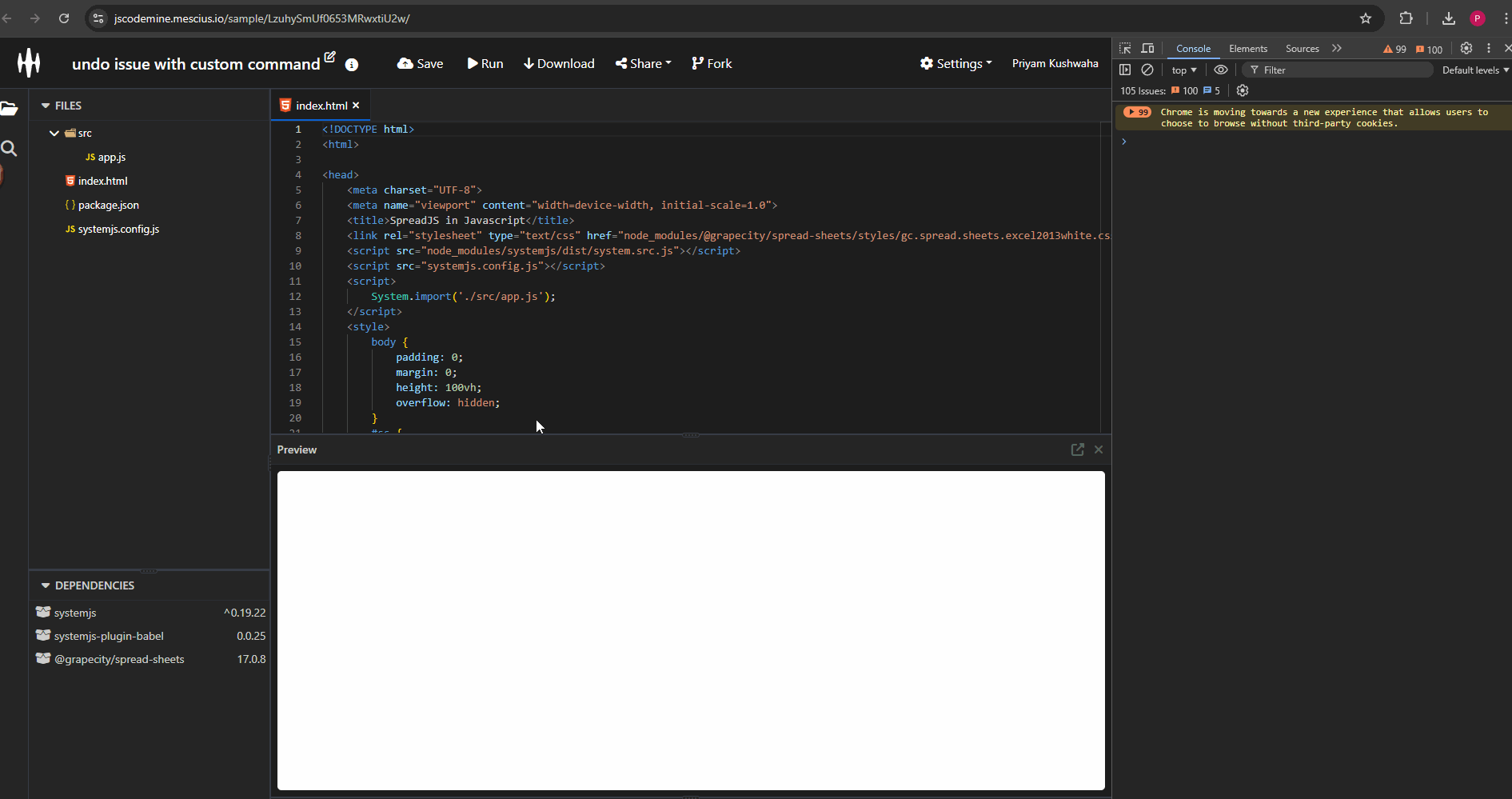Create a live expression with the eye icon
Image resolution: width=1512 pixels, height=799 pixels.
(x=1221, y=70)
